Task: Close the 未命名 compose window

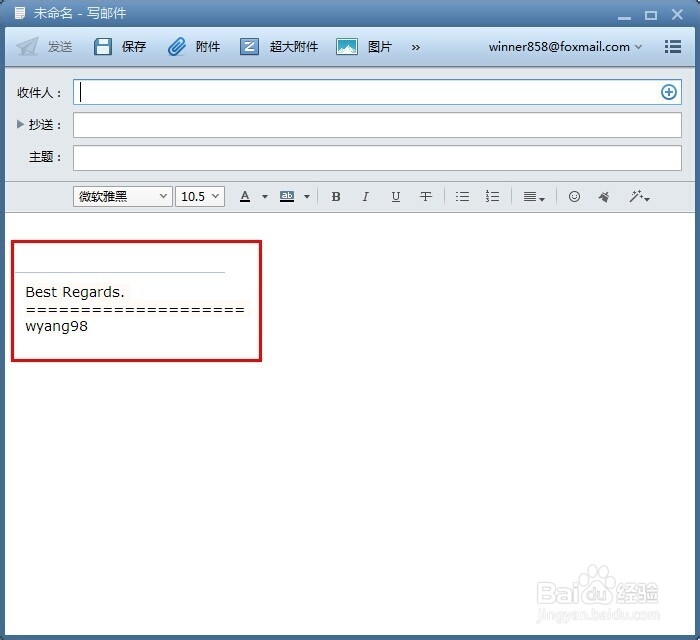Action: click(677, 15)
